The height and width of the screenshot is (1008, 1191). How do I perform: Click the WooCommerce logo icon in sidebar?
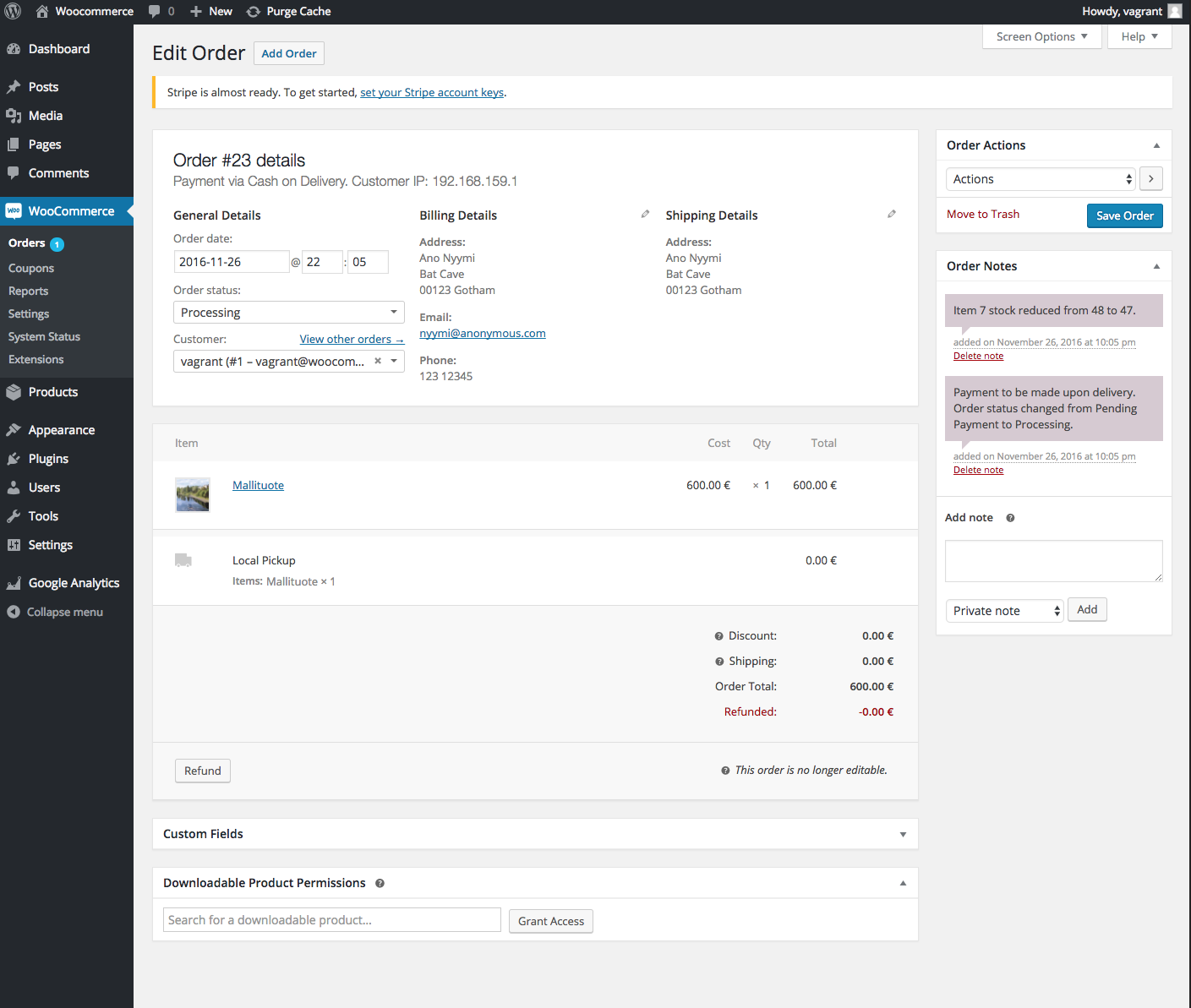(14, 211)
